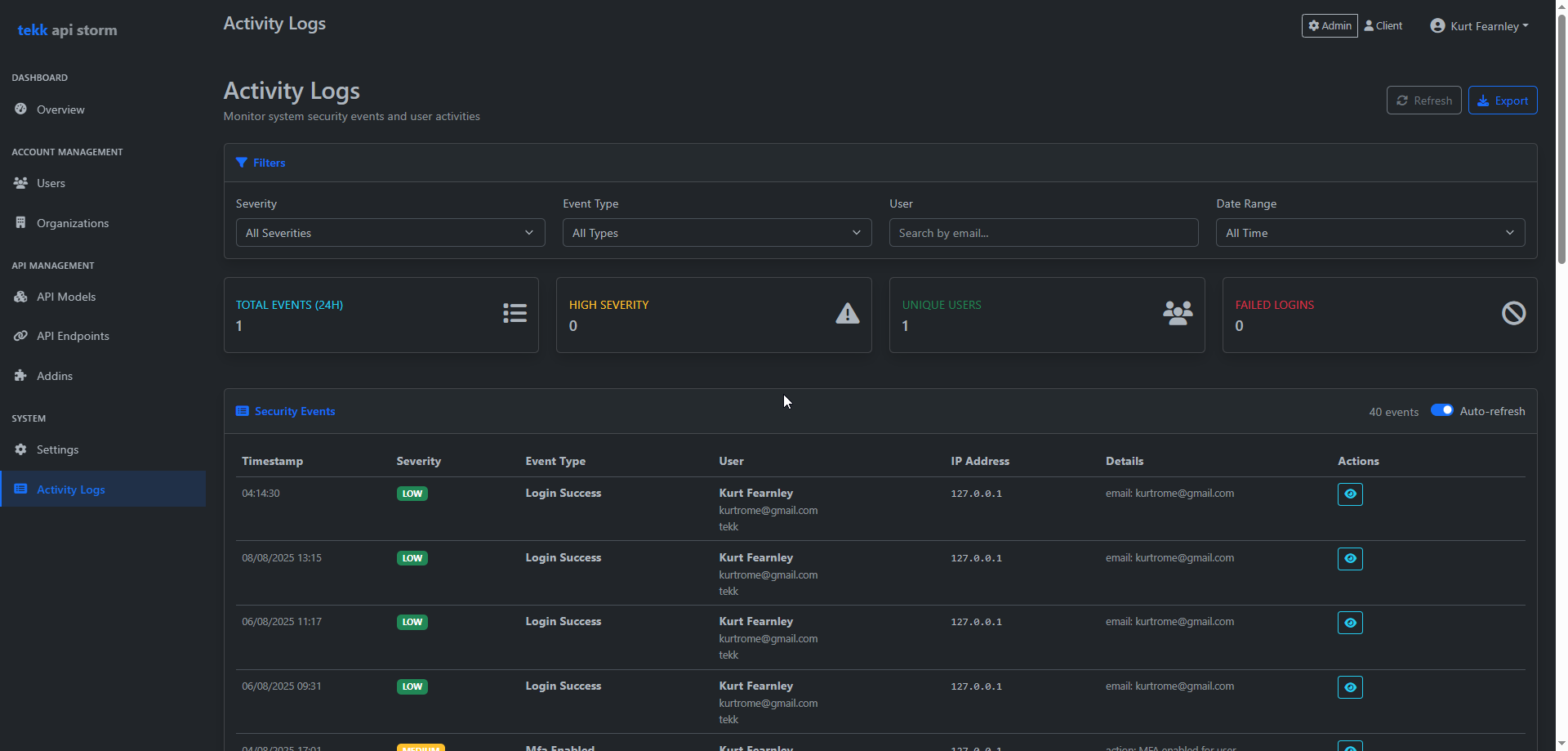The image size is (1568, 751).
Task: Click the Search by email field
Action: (1043, 232)
